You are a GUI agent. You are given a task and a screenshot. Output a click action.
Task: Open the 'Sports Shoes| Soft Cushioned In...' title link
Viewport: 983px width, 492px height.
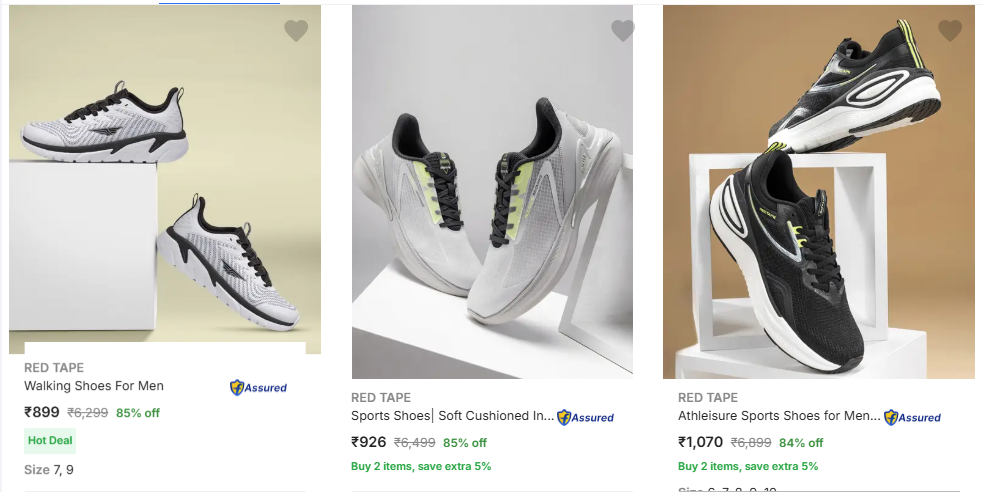point(452,416)
